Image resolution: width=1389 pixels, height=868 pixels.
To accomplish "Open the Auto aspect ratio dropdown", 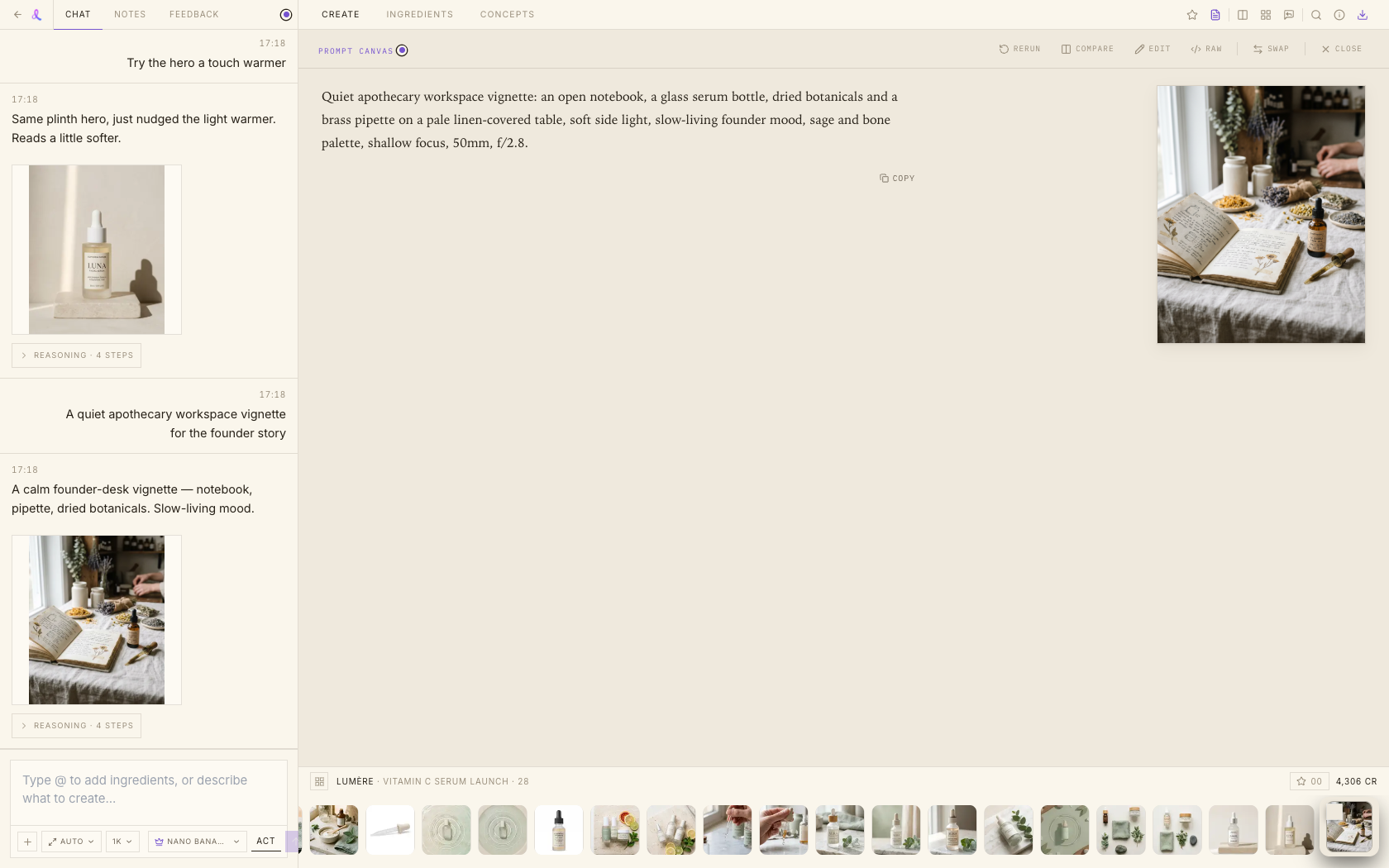I will click(x=71, y=842).
